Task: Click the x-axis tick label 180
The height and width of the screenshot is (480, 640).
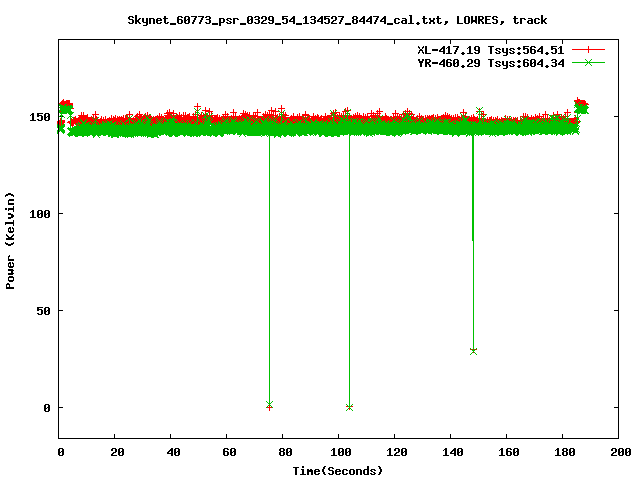Action: click(565, 452)
